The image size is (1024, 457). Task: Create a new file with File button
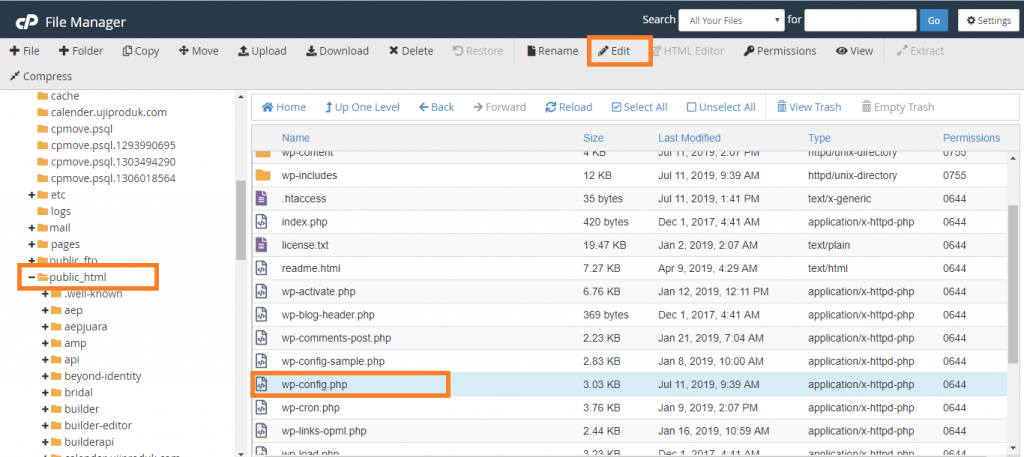pos(24,51)
